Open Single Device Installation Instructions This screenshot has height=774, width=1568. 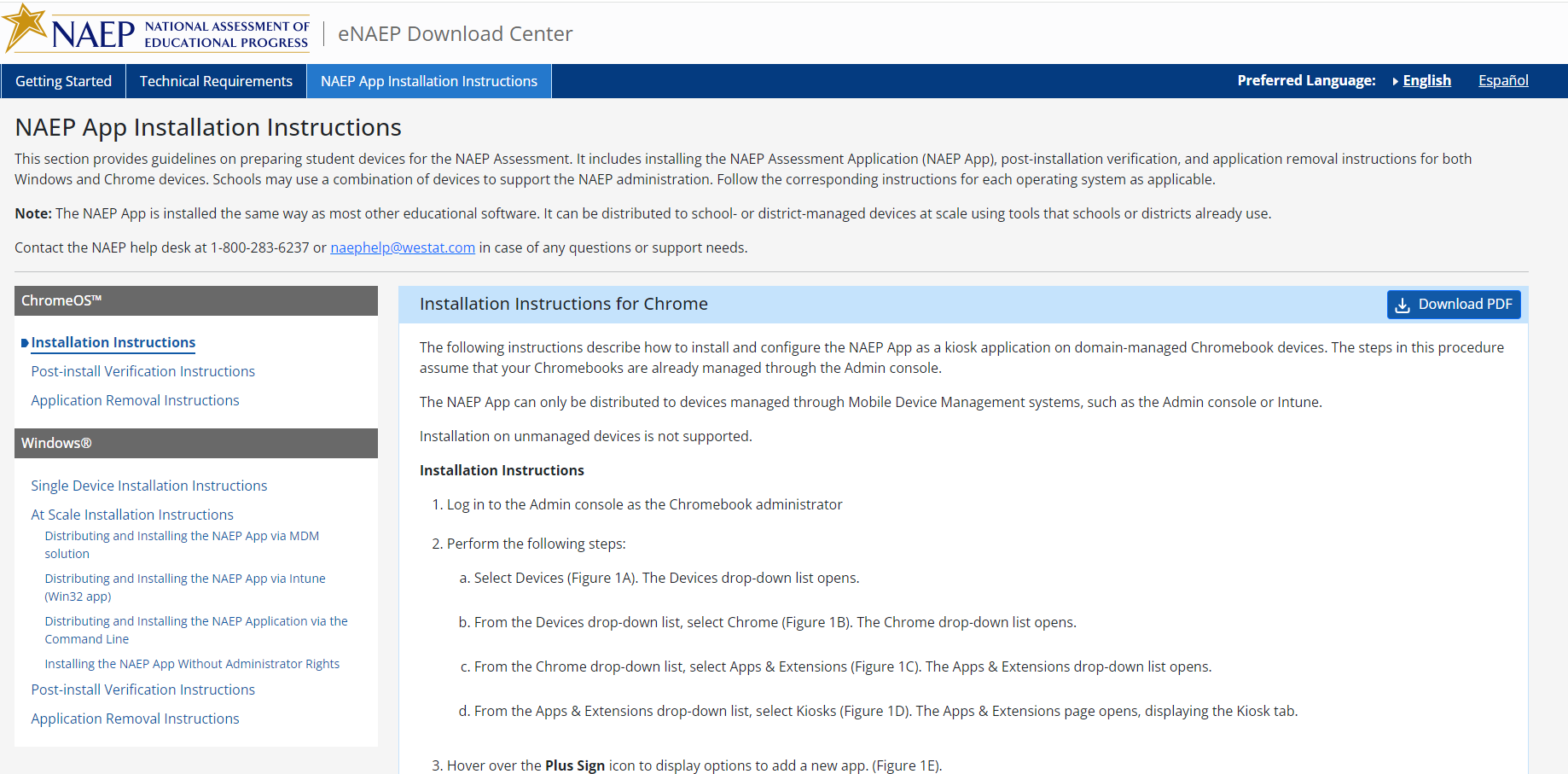(x=149, y=486)
